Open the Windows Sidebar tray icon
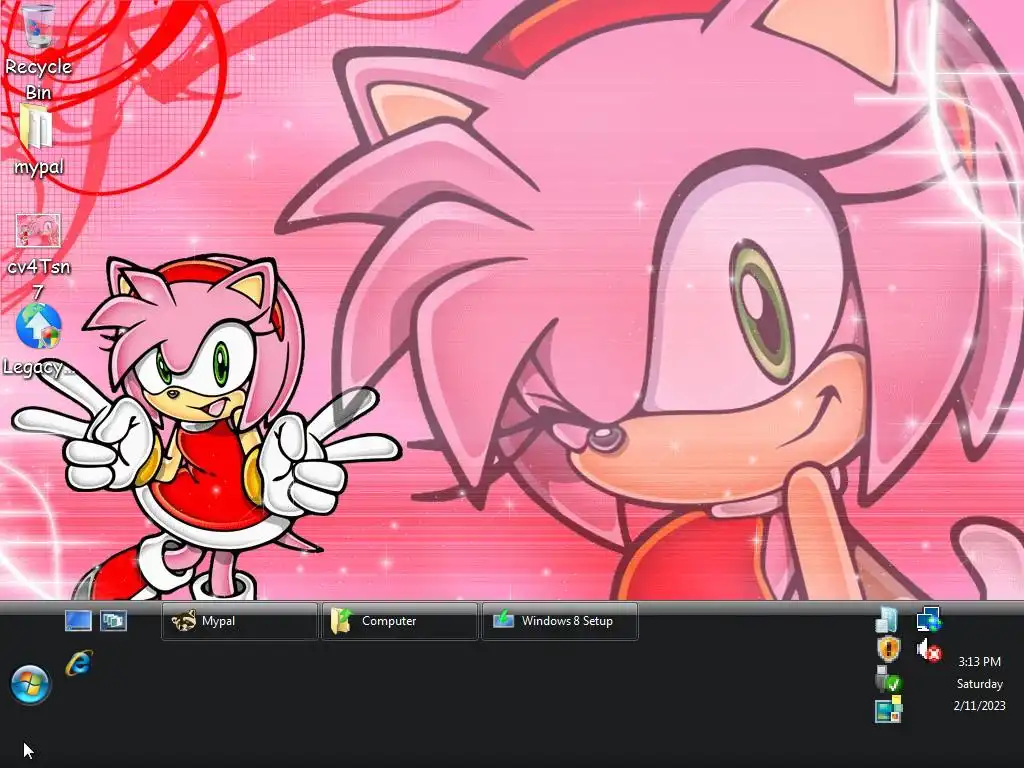The image size is (1024, 768). coord(888,709)
